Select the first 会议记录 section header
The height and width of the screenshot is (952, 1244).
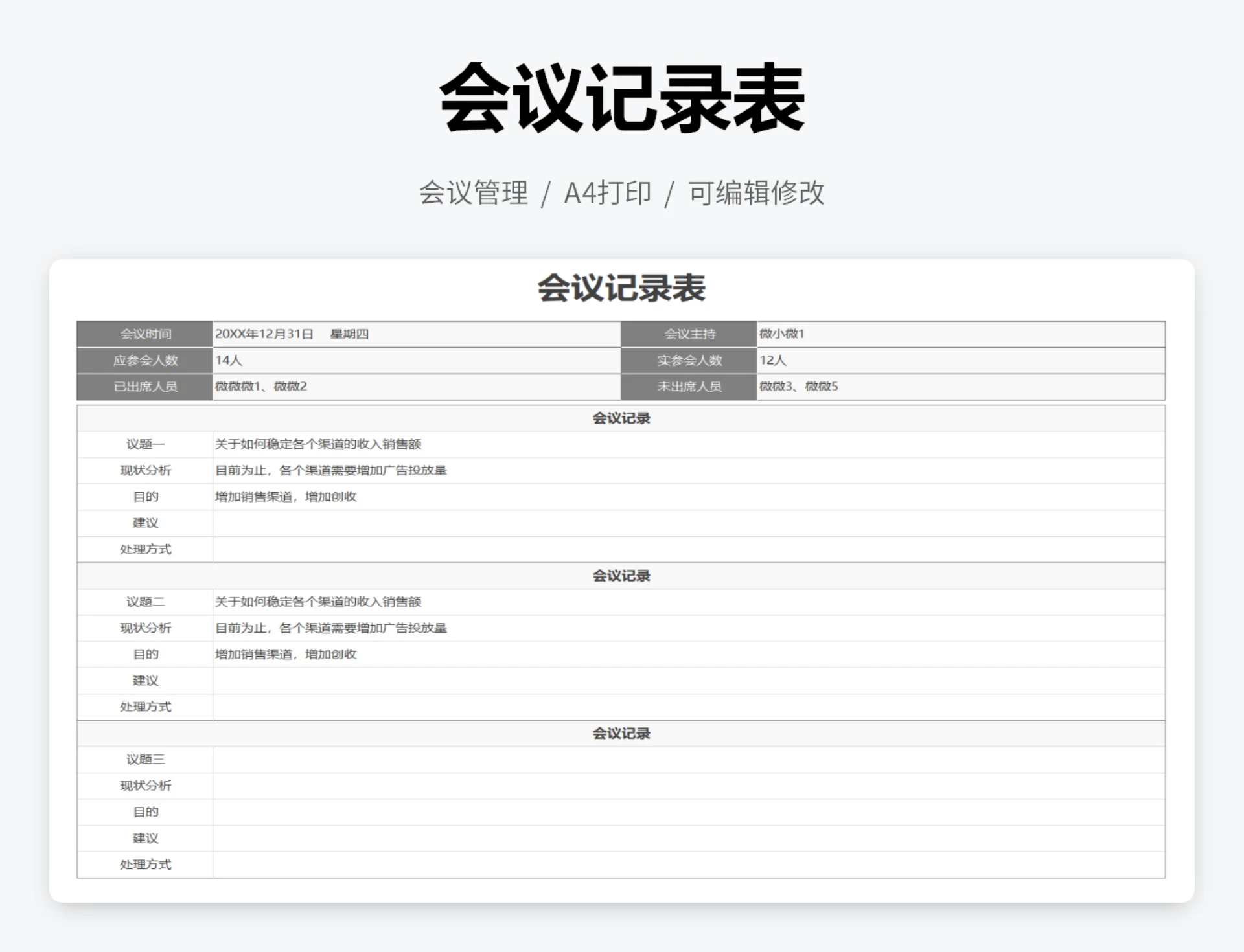[x=620, y=418]
